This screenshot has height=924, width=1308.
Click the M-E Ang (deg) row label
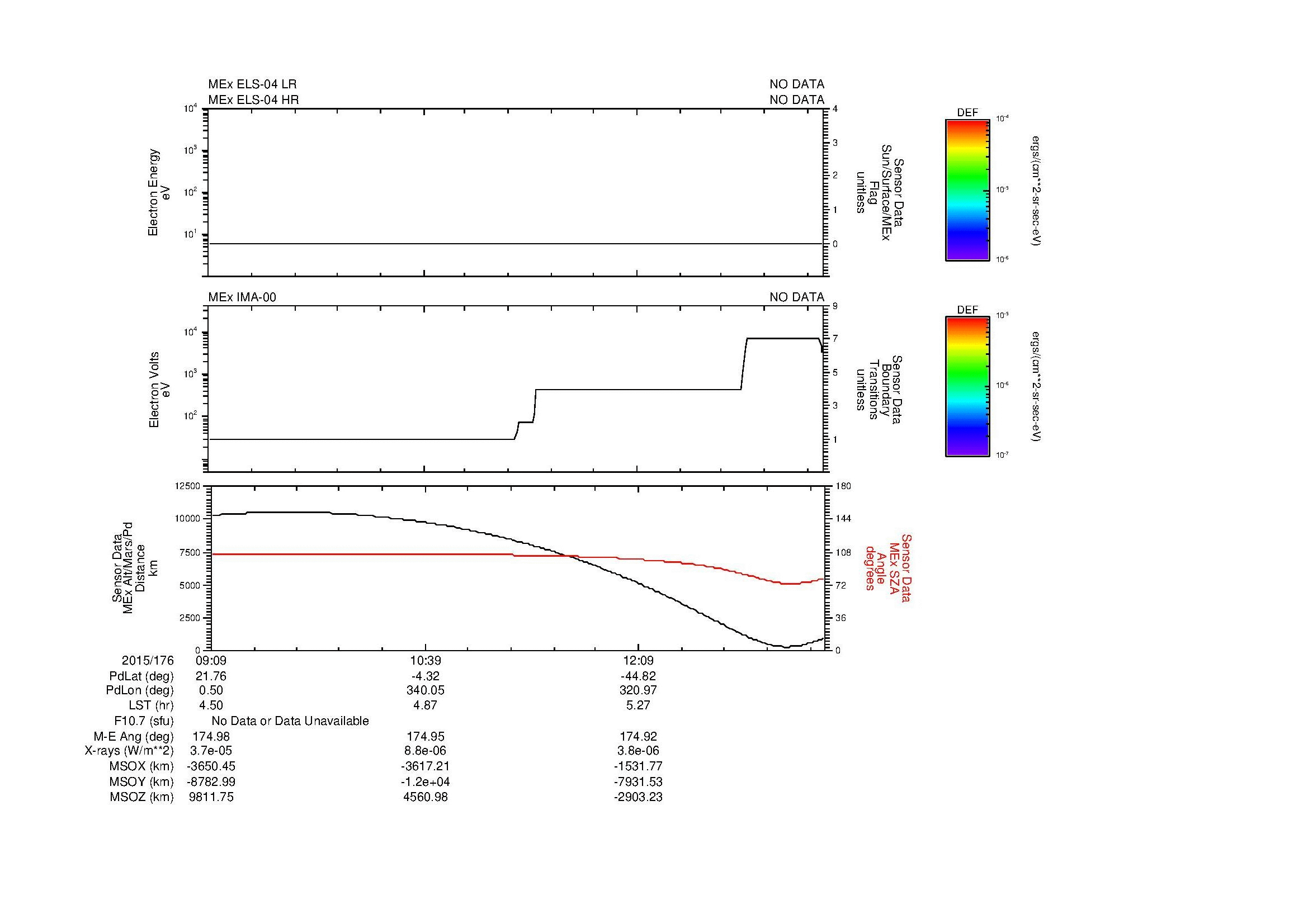[133, 737]
